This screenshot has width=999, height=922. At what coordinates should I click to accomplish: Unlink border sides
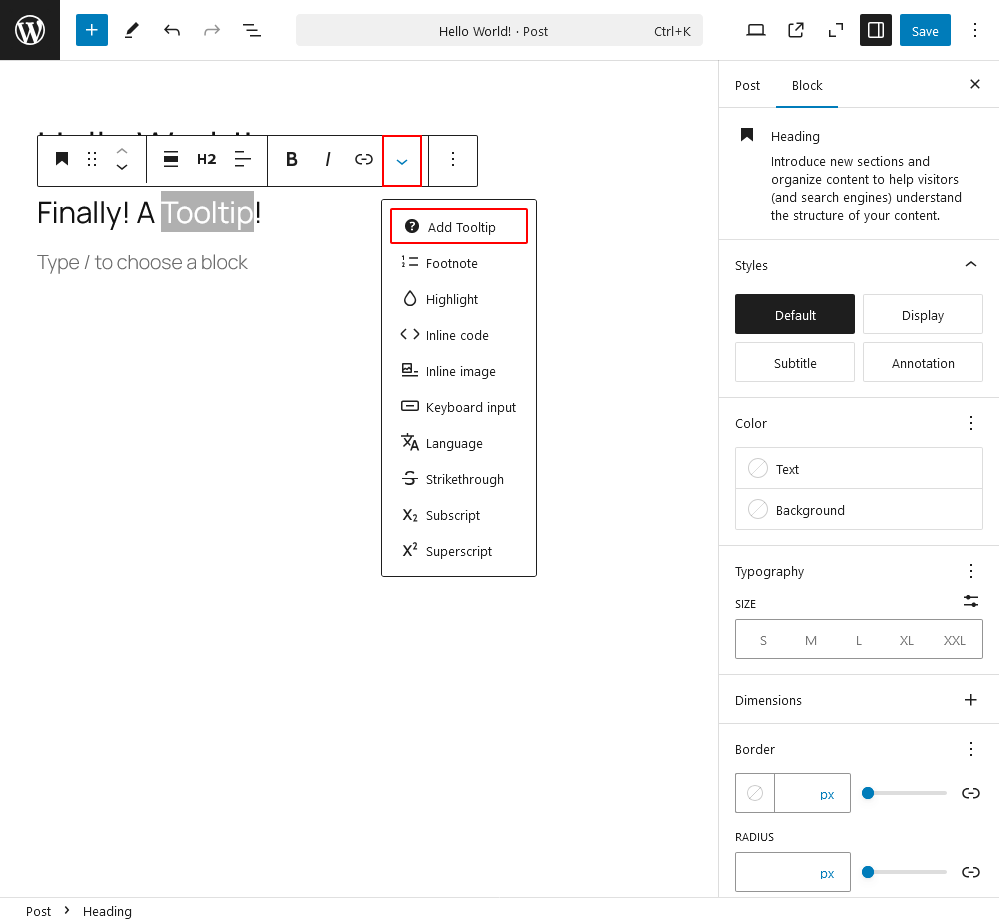coord(970,793)
